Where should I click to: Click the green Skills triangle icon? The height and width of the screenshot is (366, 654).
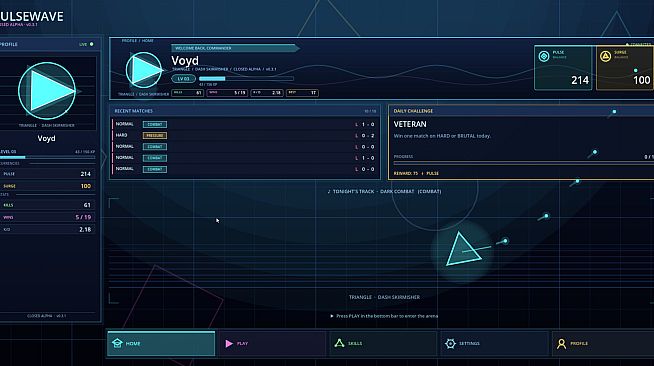click(340, 343)
